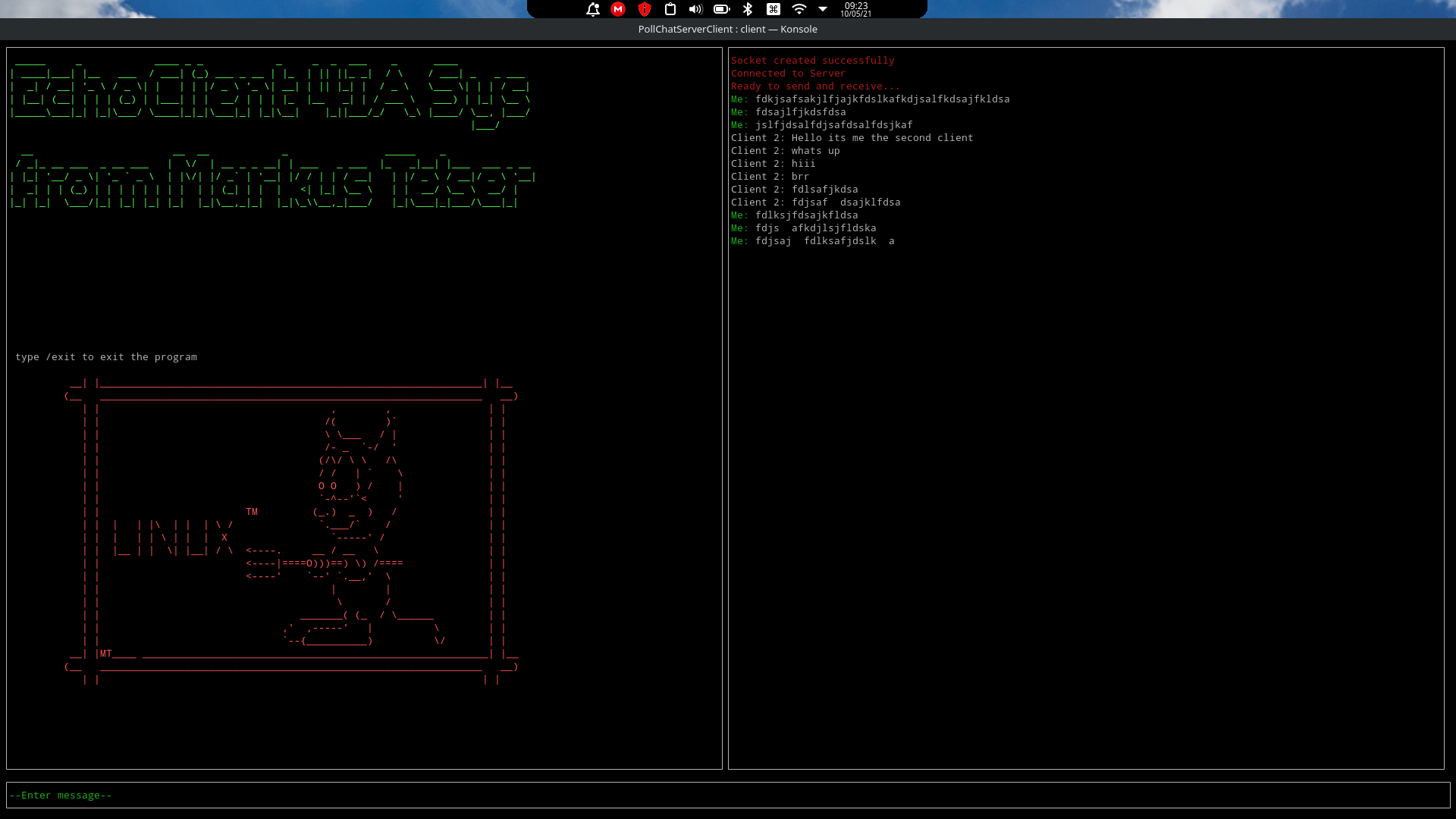The width and height of the screenshot is (1456, 819).
Task: Click the 'Connected to Server' status line
Action: tap(788, 74)
